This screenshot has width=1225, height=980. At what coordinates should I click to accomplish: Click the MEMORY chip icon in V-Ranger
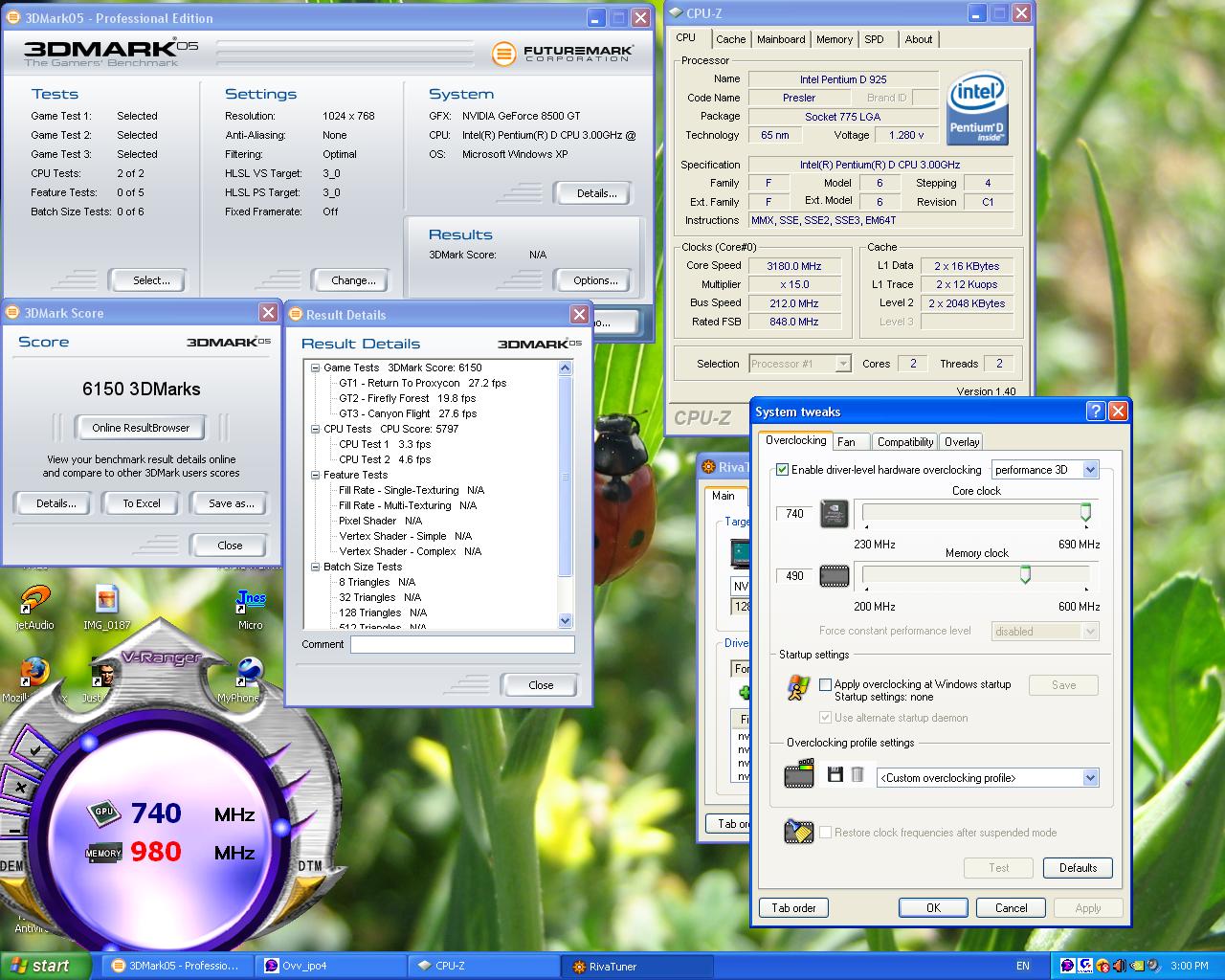[103, 853]
